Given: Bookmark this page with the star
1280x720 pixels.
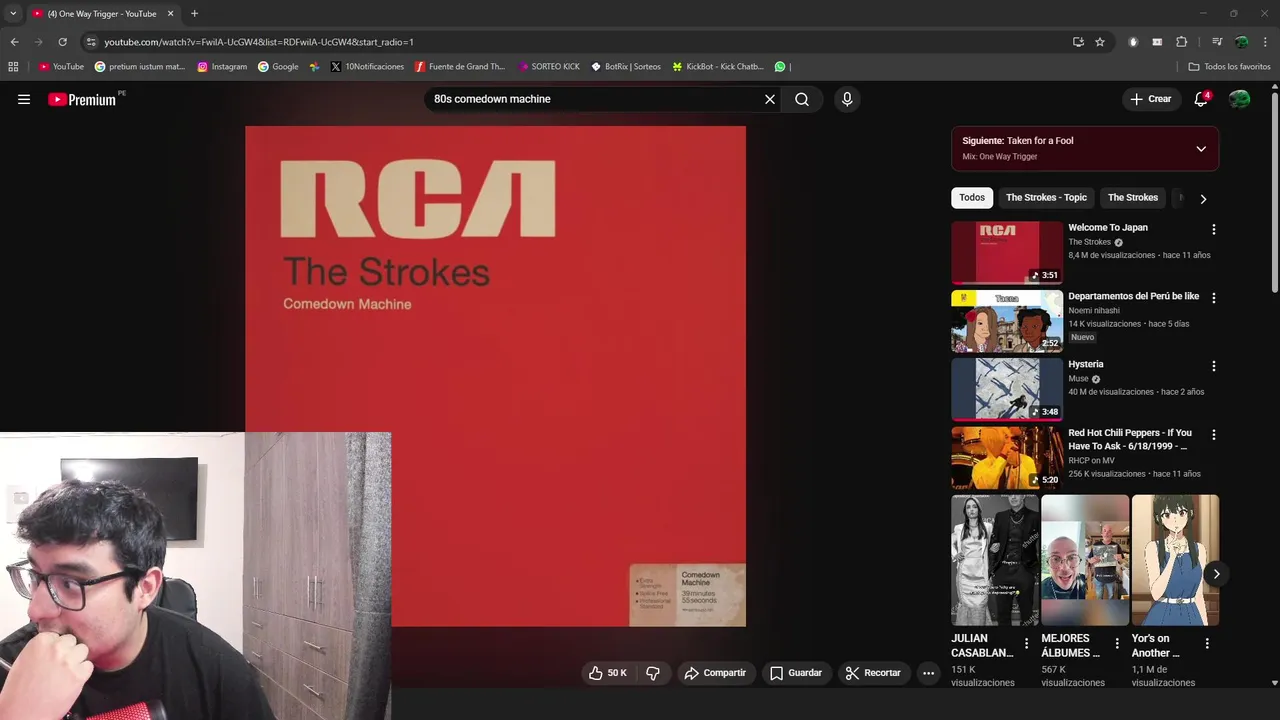Looking at the screenshot, I should (1100, 42).
